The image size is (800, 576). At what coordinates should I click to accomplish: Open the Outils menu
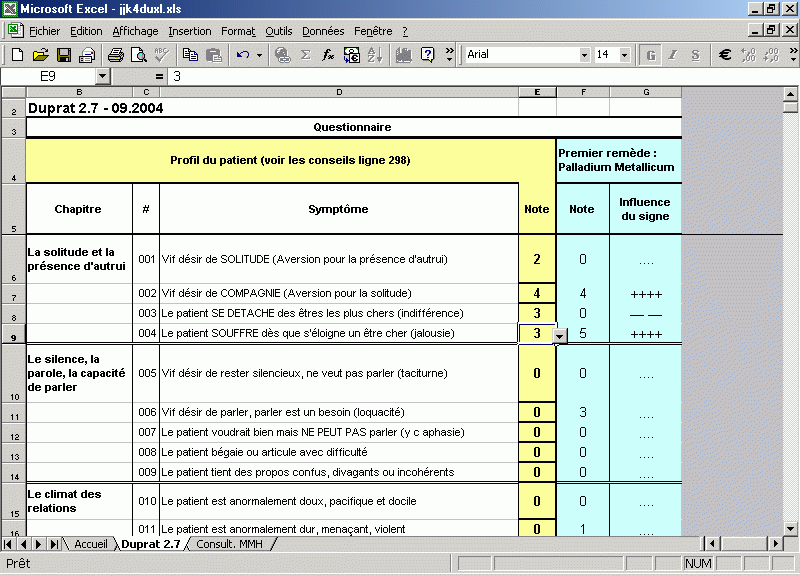[279, 31]
